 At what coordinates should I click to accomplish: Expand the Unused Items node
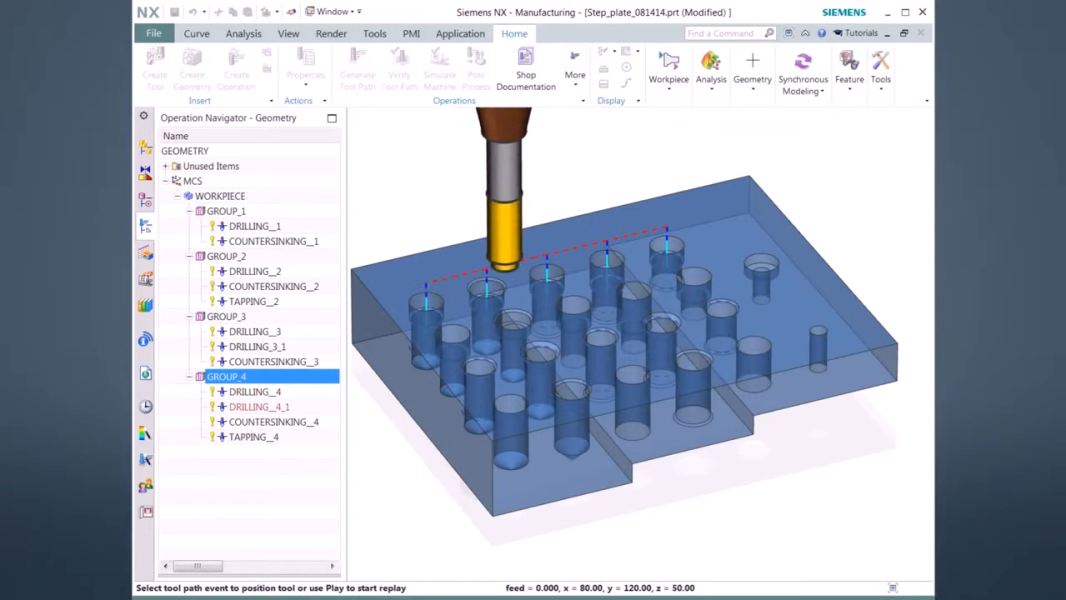165,166
